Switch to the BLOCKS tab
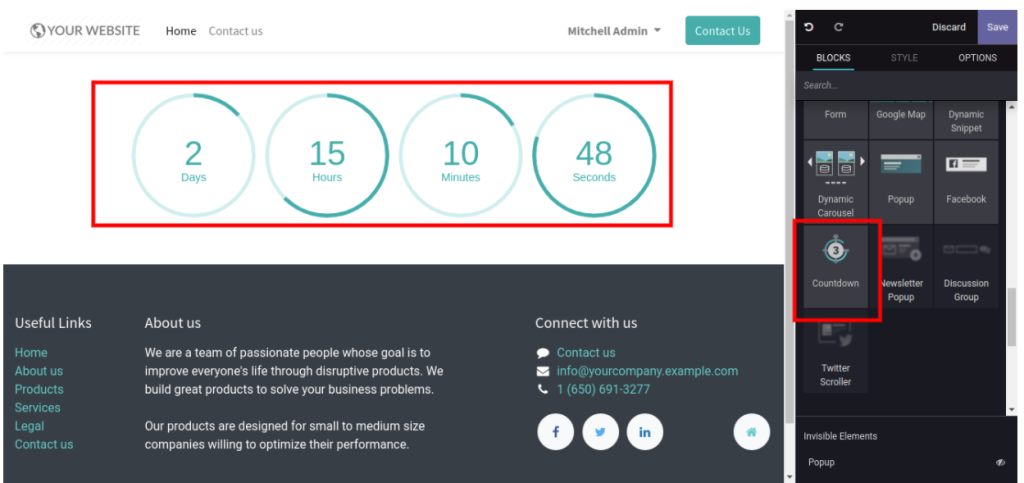Screen dimensions: 1024x483 pos(833,57)
